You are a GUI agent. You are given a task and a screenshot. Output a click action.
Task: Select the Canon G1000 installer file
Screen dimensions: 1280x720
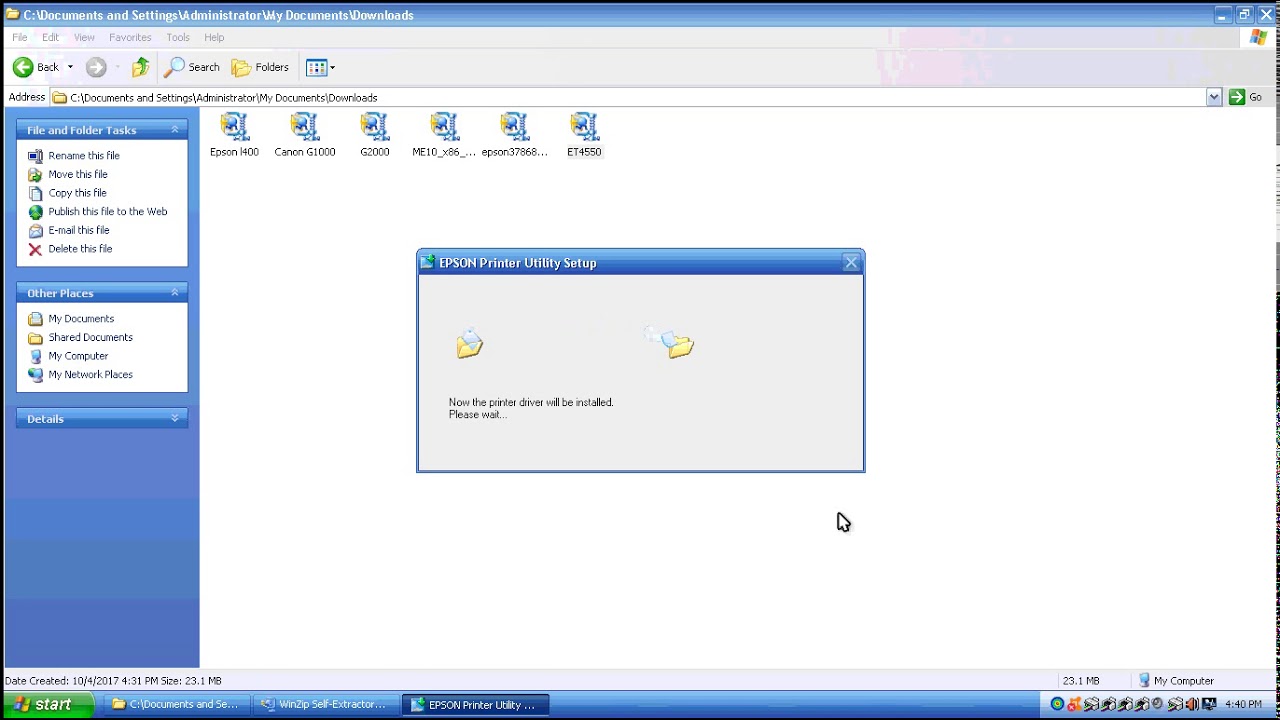click(x=304, y=135)
